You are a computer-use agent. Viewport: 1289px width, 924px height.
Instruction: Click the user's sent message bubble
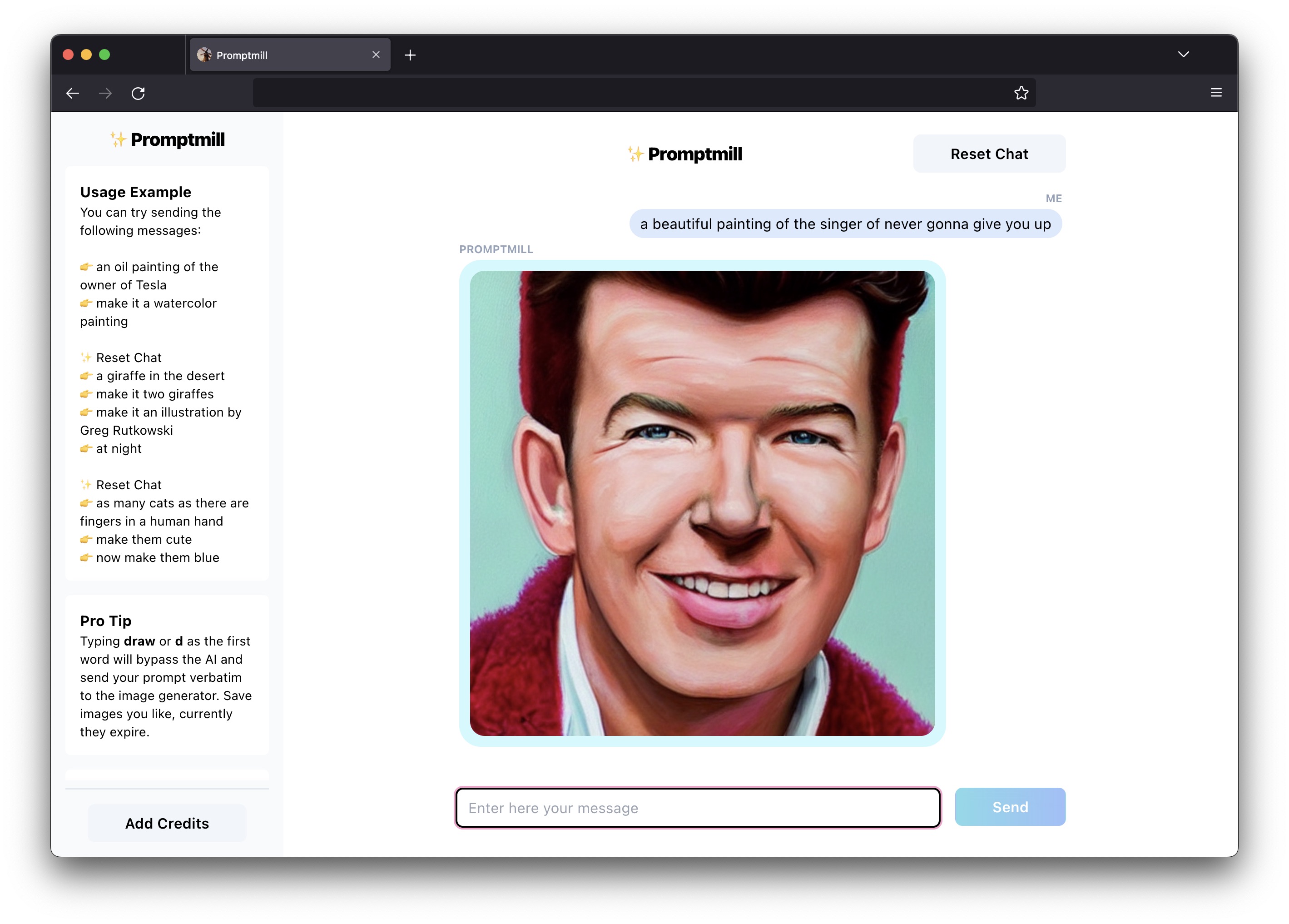(845, 224)
